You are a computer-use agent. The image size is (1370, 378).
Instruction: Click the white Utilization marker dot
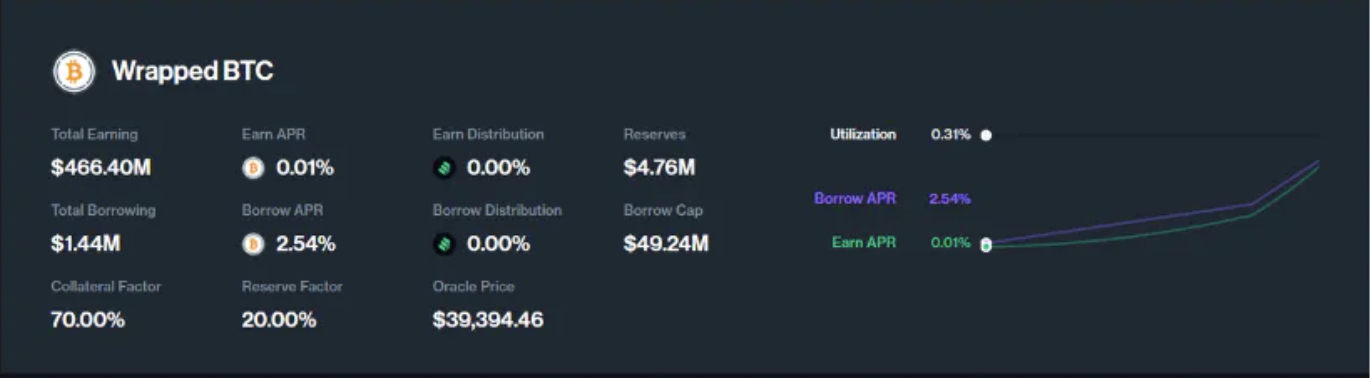tap(986, 135)
